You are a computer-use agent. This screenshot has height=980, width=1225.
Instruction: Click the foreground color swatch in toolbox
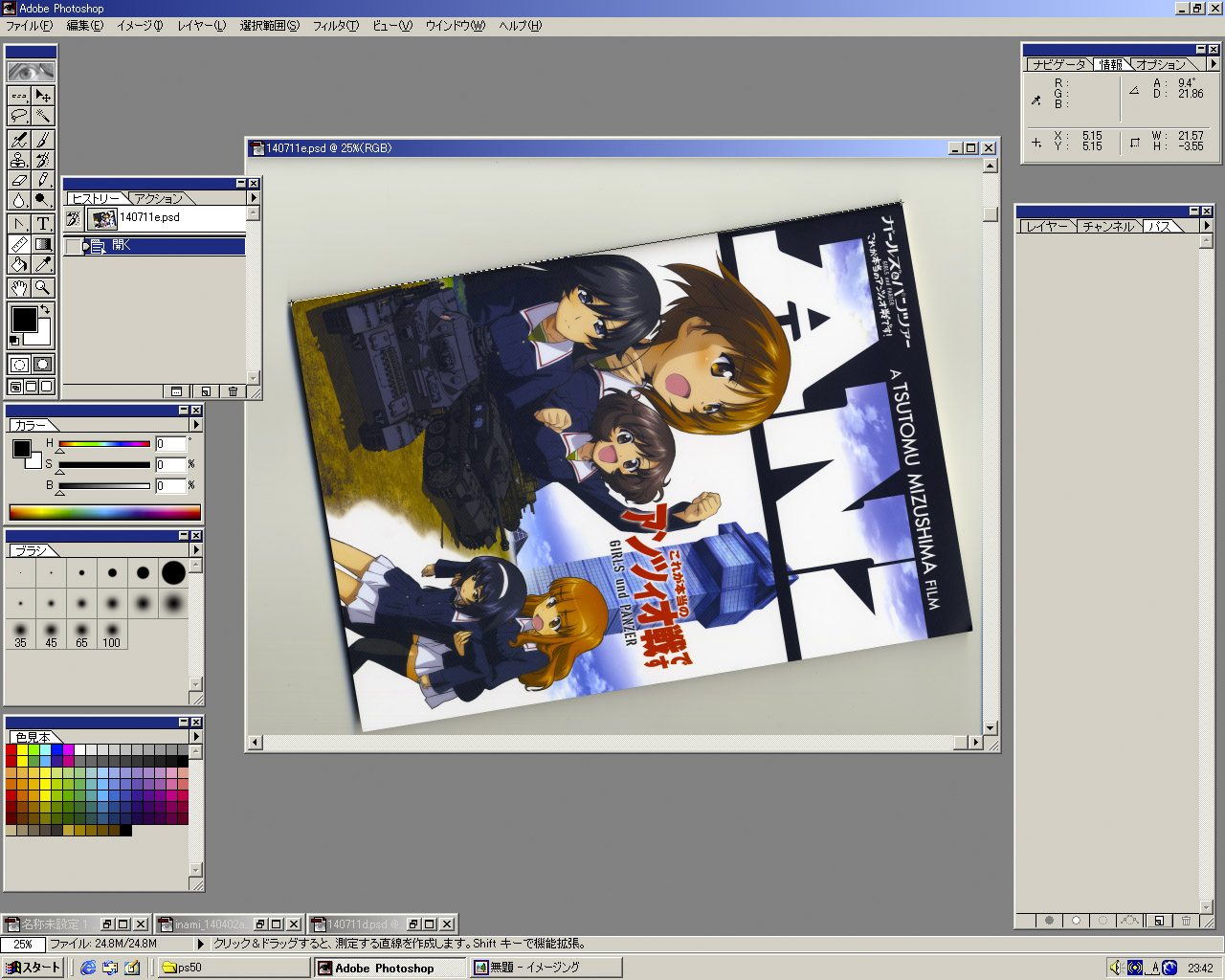click(24, 319)
